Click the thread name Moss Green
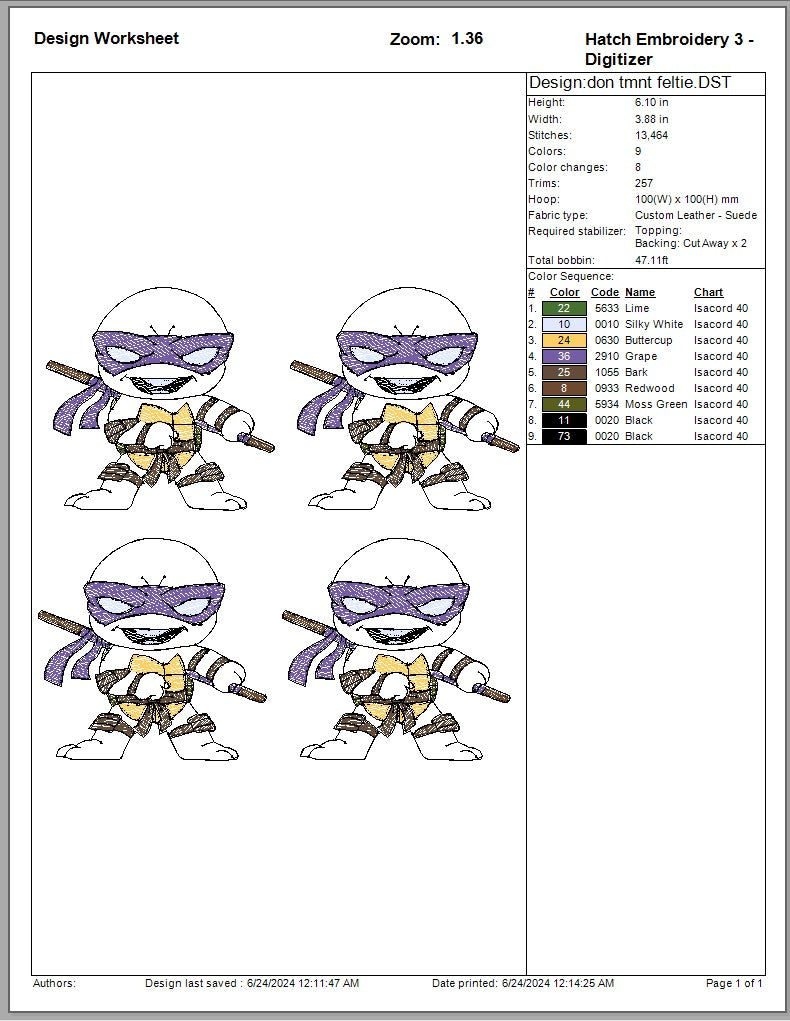Viewport: 790px width, 1021px height. tap(656, 404)
